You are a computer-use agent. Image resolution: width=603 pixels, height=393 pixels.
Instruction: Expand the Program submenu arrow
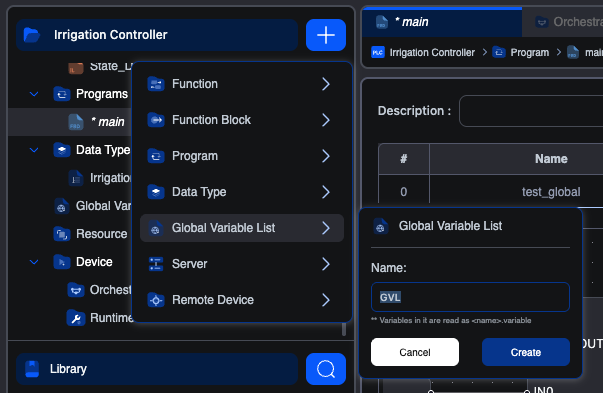point(326,156)
